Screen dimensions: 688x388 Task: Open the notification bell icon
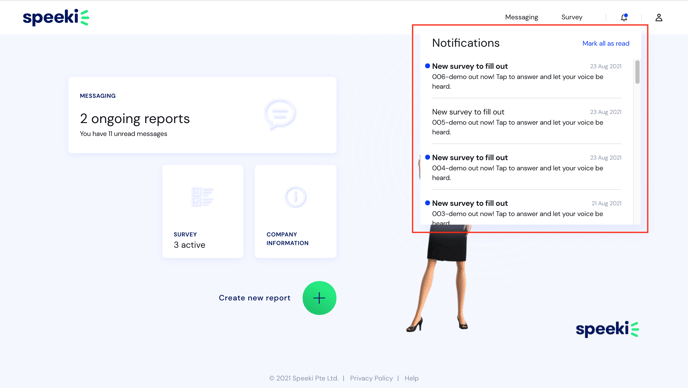coord(624,17)
